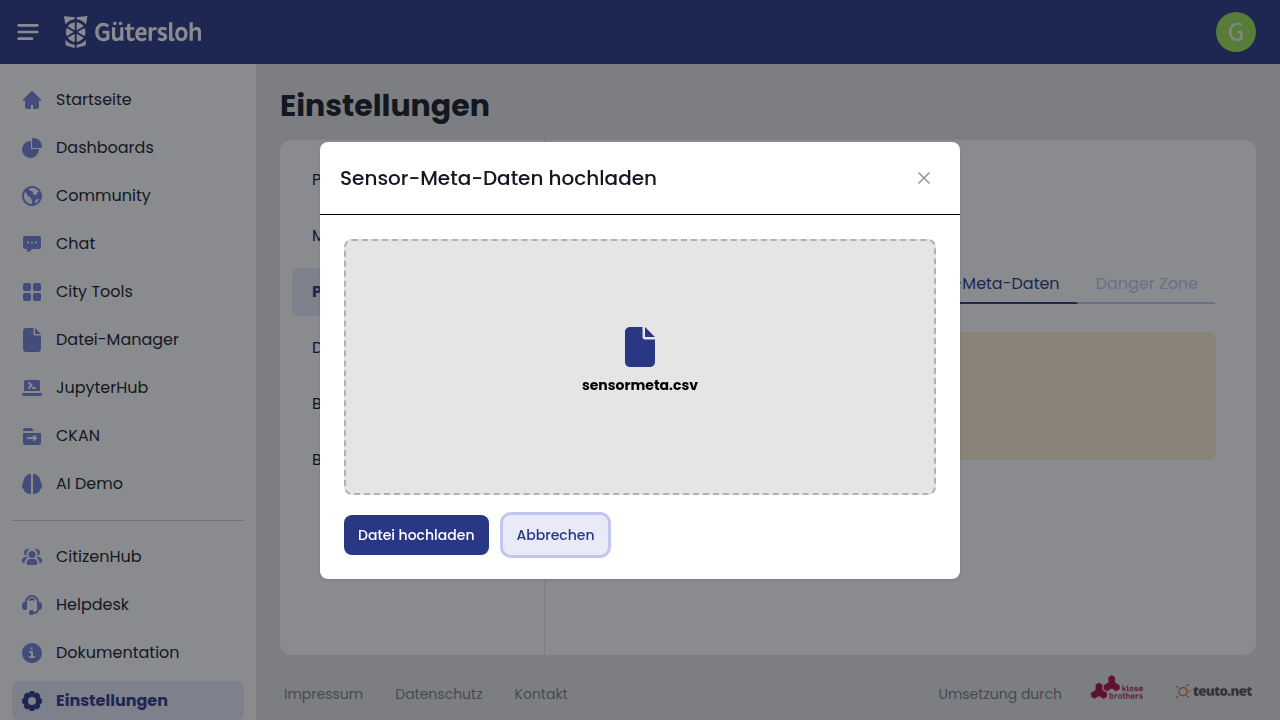Open Dashboards via pie chart icon
The image size is (1280, 720).
[x=32, y=148]
